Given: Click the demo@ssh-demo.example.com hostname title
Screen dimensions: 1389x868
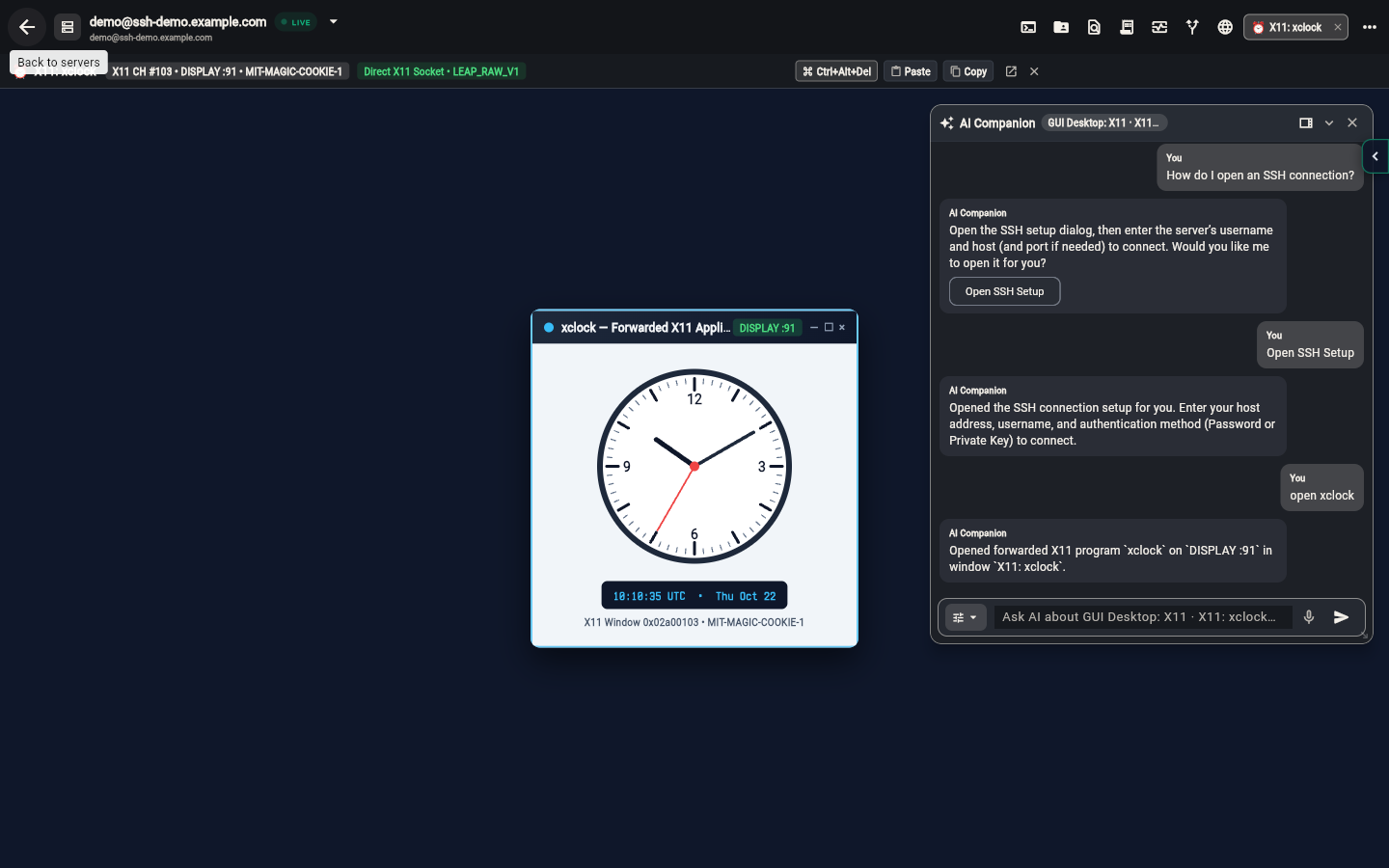Looking at the screenshot, I should tap(177, 21).
